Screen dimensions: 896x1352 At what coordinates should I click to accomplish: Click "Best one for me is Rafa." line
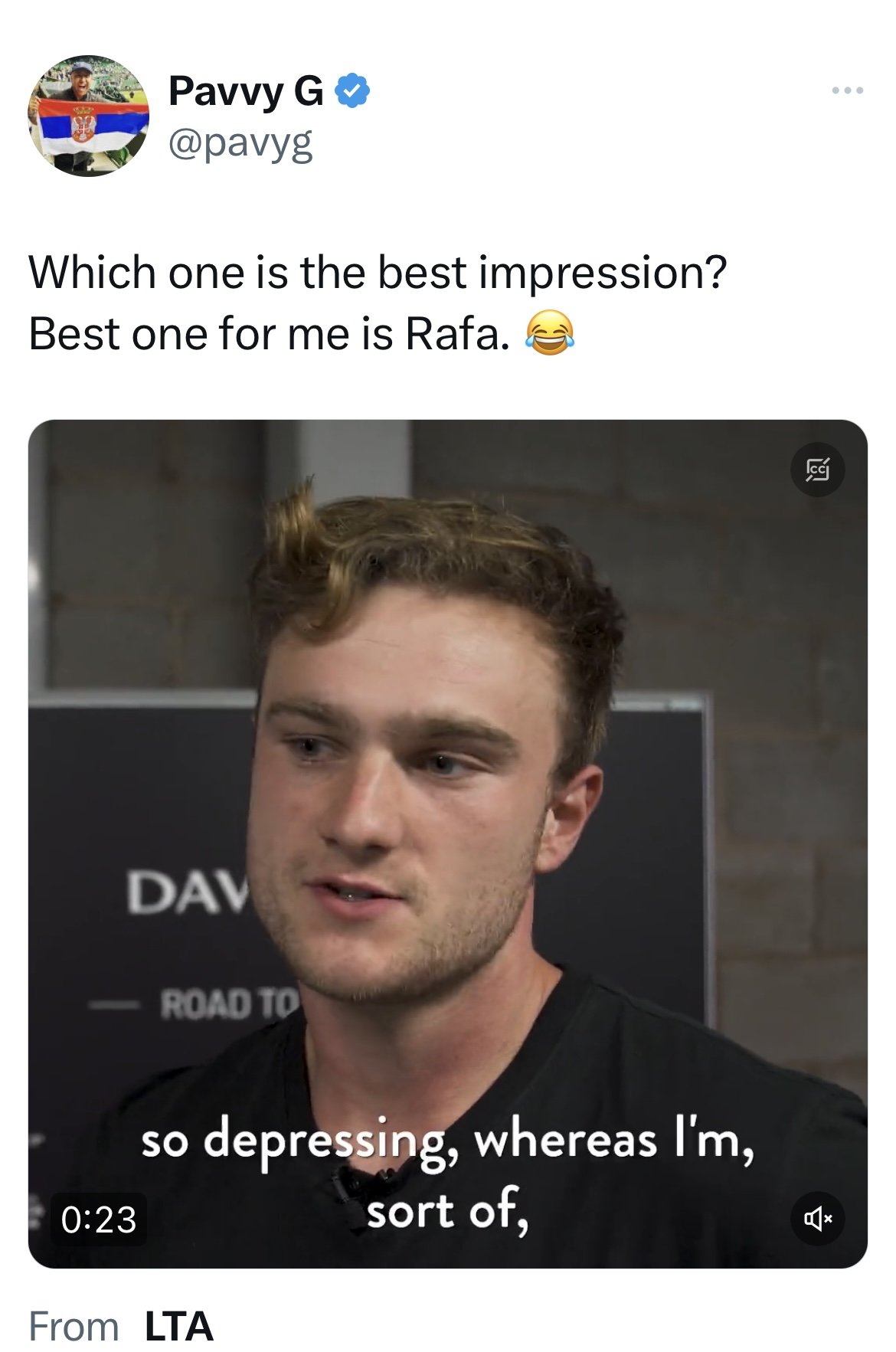coord(269,334)
